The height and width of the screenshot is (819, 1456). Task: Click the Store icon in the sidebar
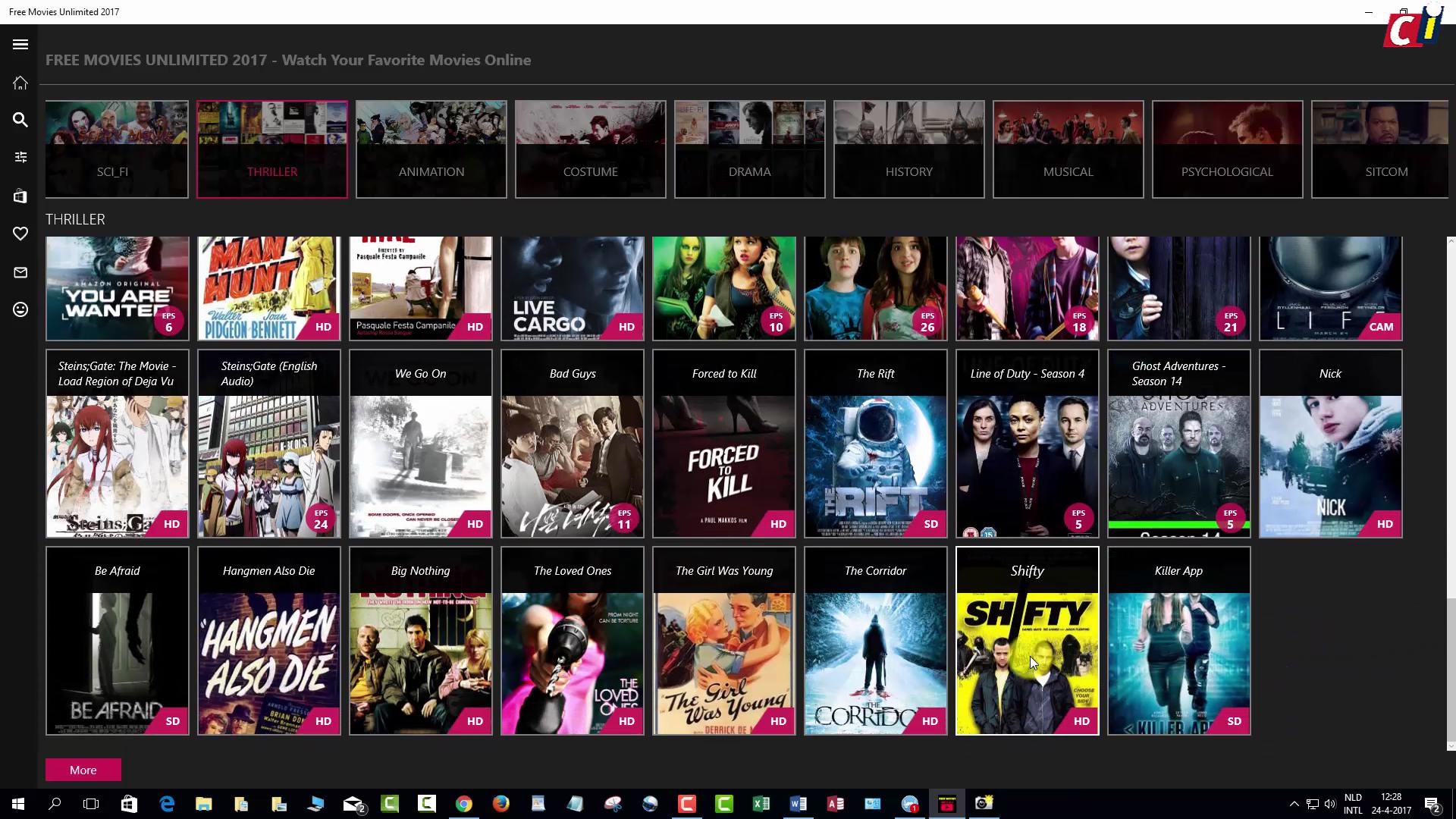[20, 196]
